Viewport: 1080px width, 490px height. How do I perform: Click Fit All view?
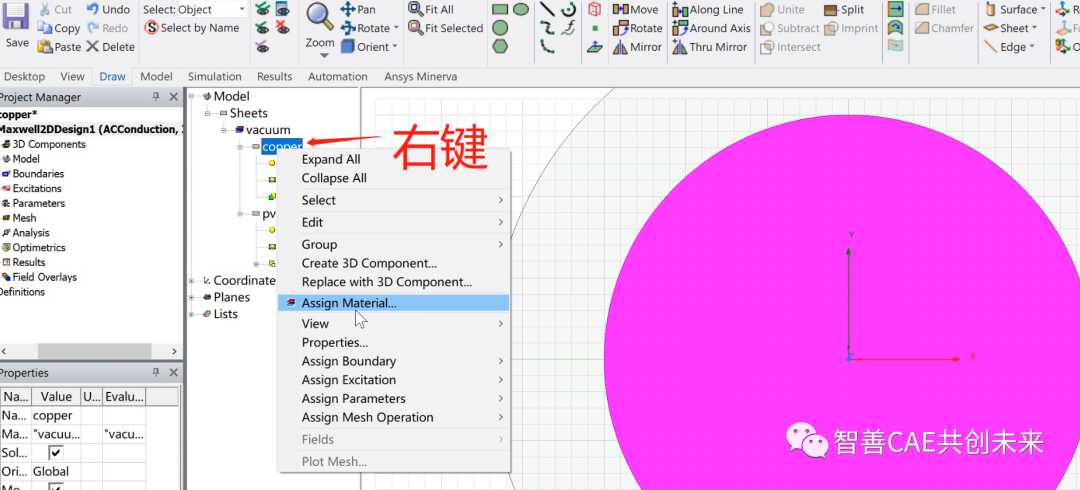click(431, 10)
